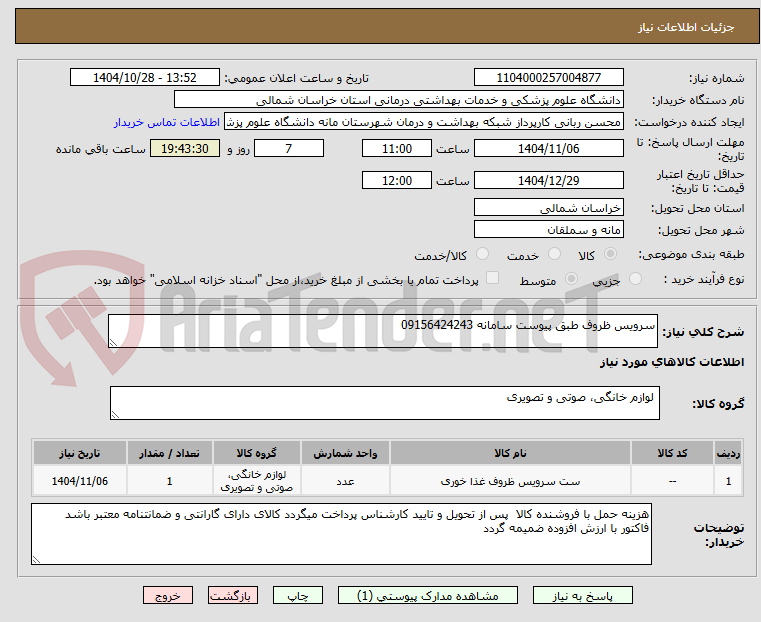Screen dimensions: 761x622
Task: Click the نام کالا column header
Action: point(510,453)
